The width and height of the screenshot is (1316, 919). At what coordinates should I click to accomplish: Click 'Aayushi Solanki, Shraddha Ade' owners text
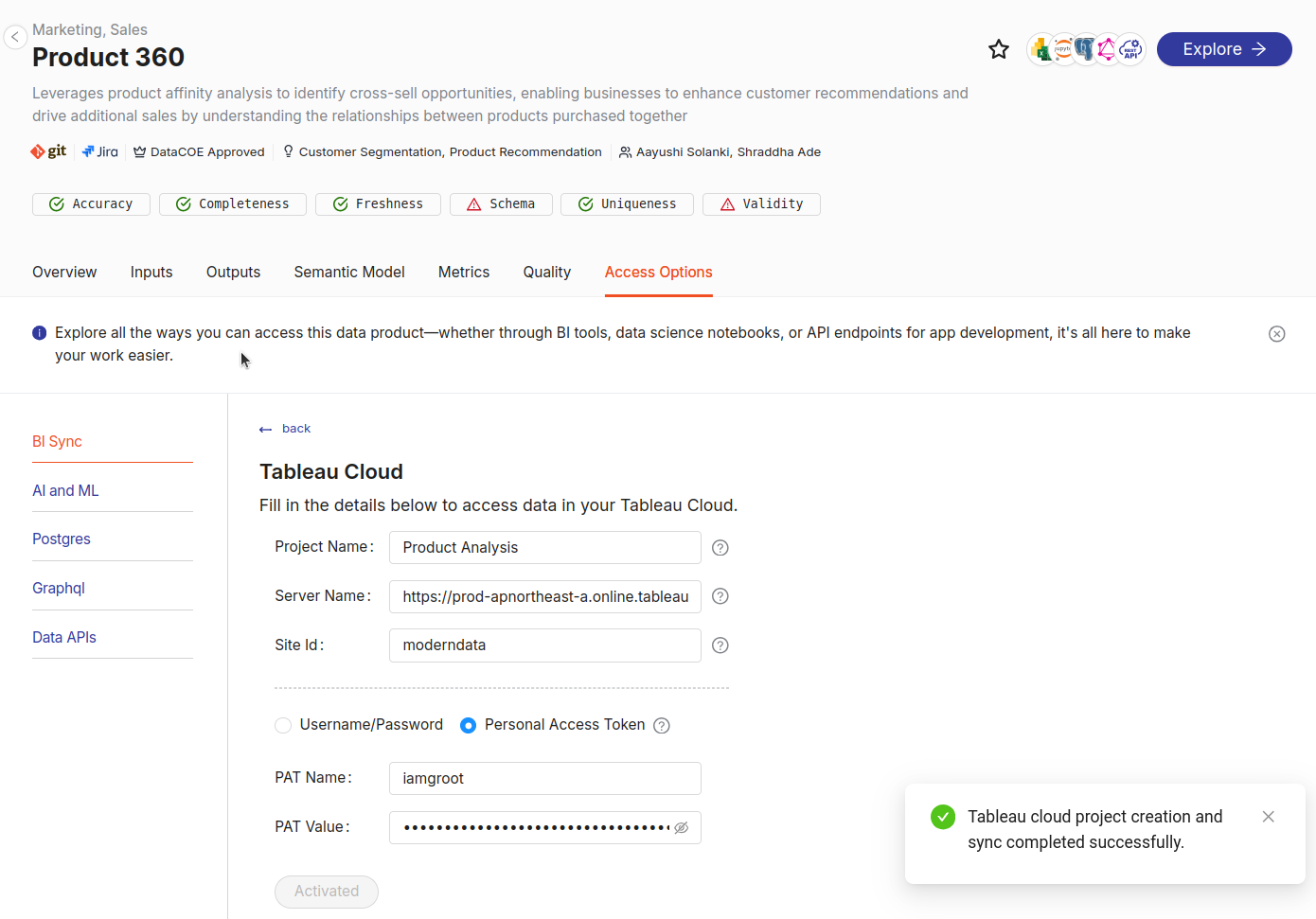[728, 151]
